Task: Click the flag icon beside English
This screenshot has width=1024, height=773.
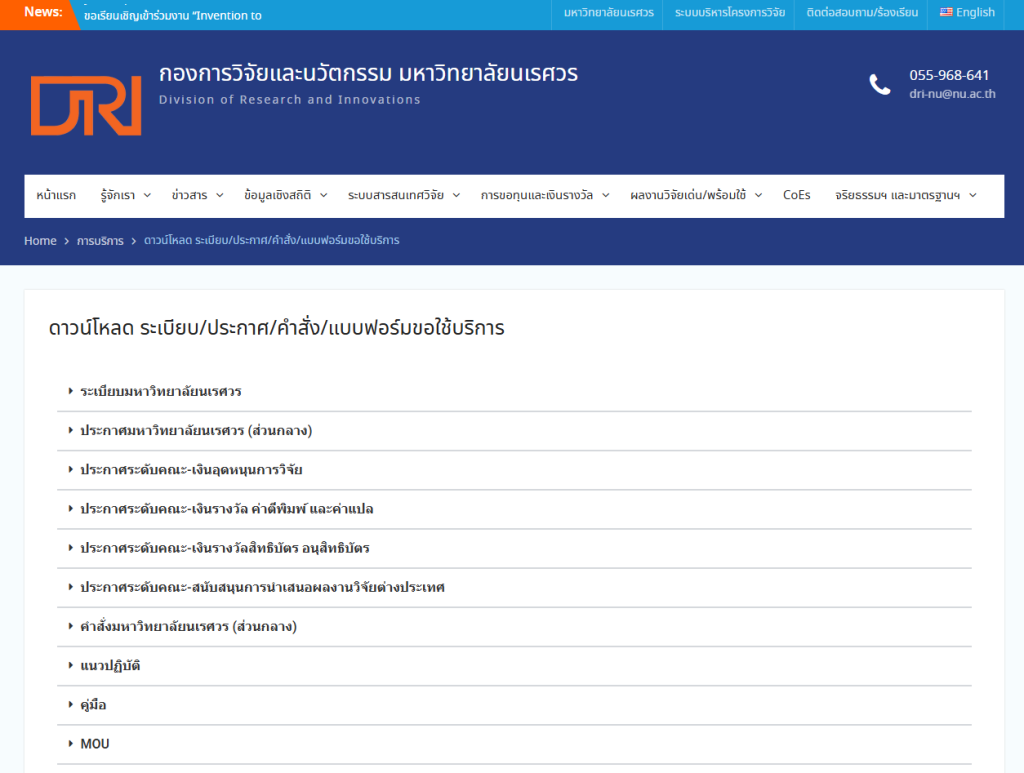Action: 945,13
